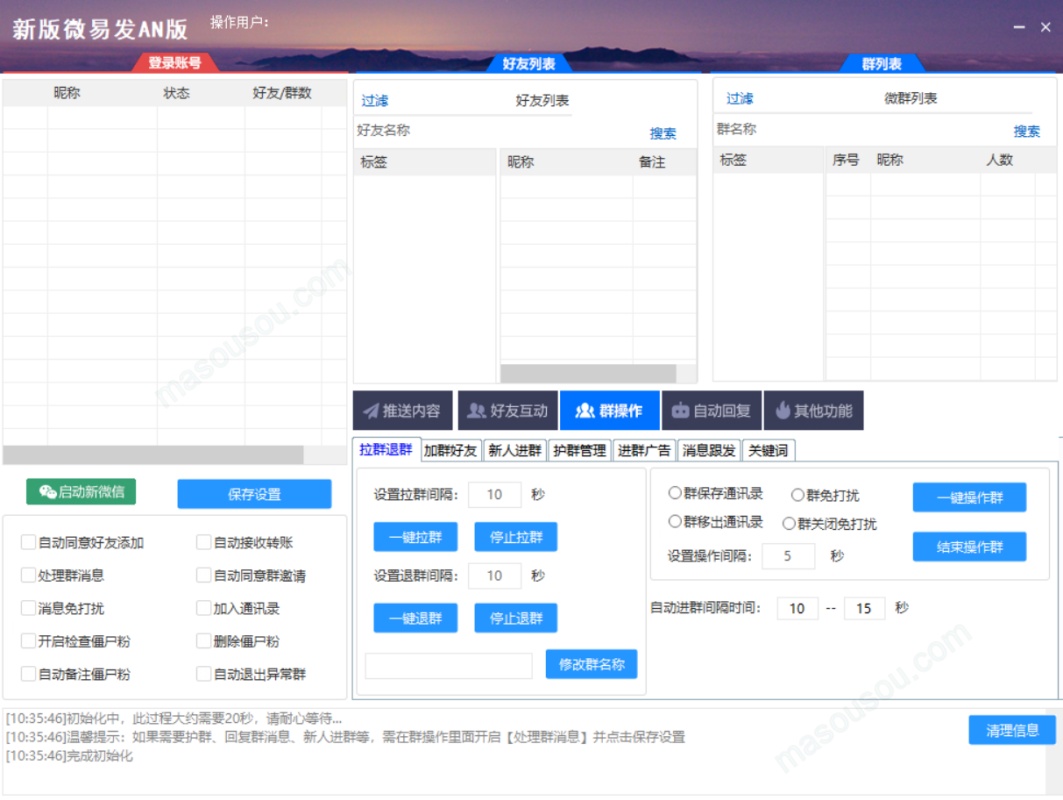The width and height of the screenshot is (1063, 800).
Task: Click the 人数 column header in the group list
Action: [x=999, y=160]
